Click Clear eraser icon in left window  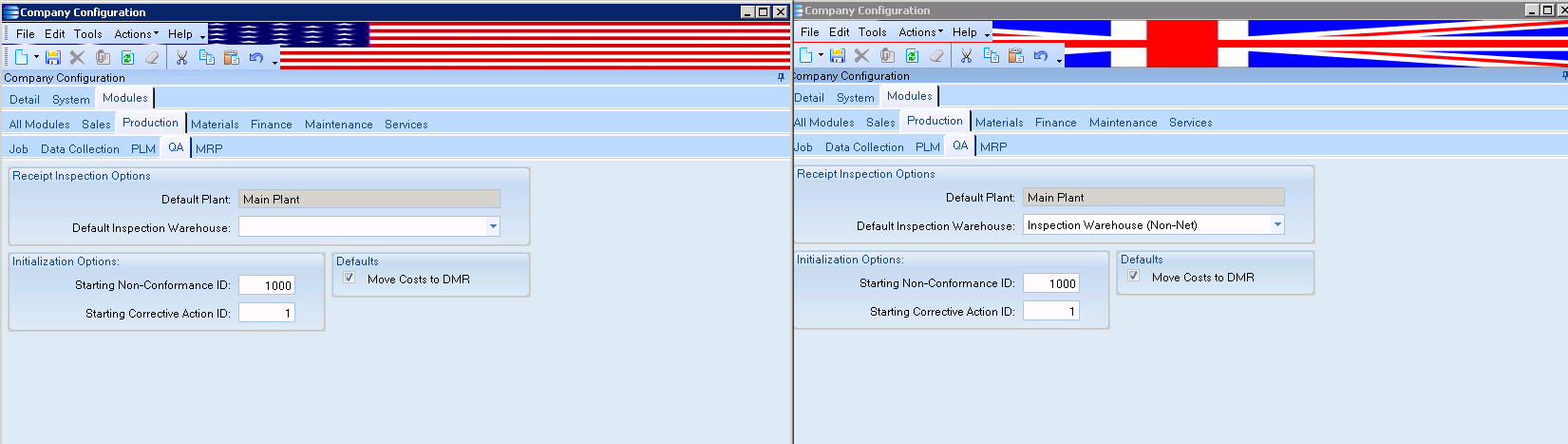coord(152,57)
